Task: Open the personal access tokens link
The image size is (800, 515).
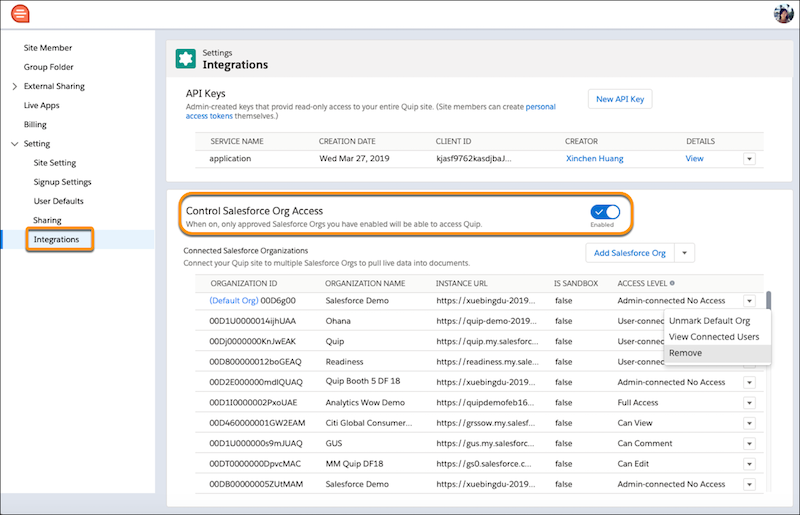Action: click(370, 111)
